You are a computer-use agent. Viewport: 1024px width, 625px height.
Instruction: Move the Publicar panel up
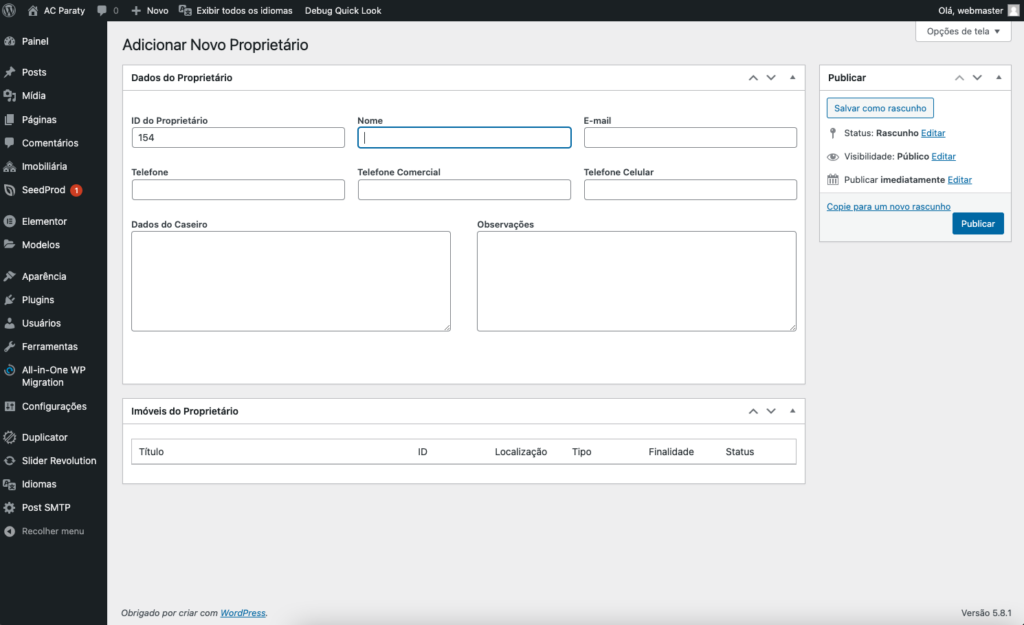(959, 77)
